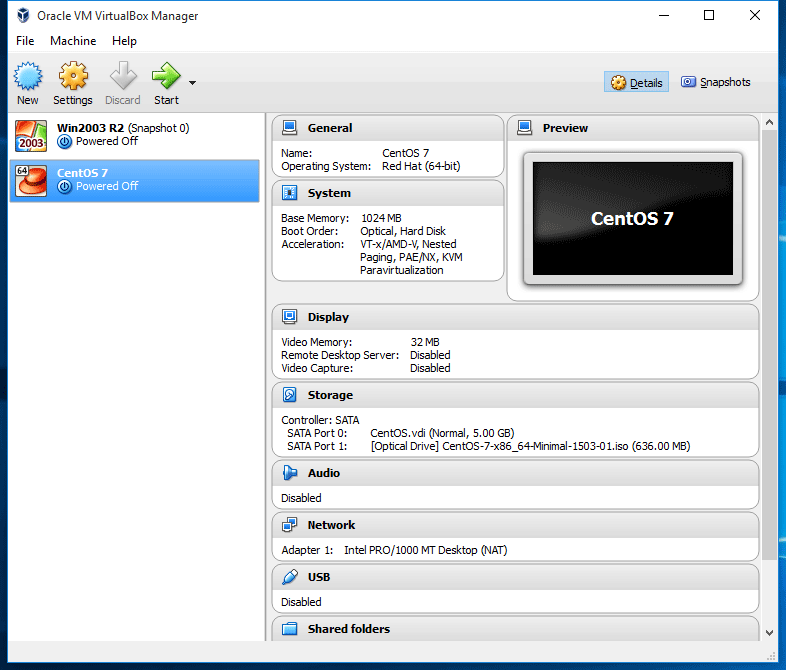Open the Help menu
Screen dimensions: 786x670
pos(124,41)
